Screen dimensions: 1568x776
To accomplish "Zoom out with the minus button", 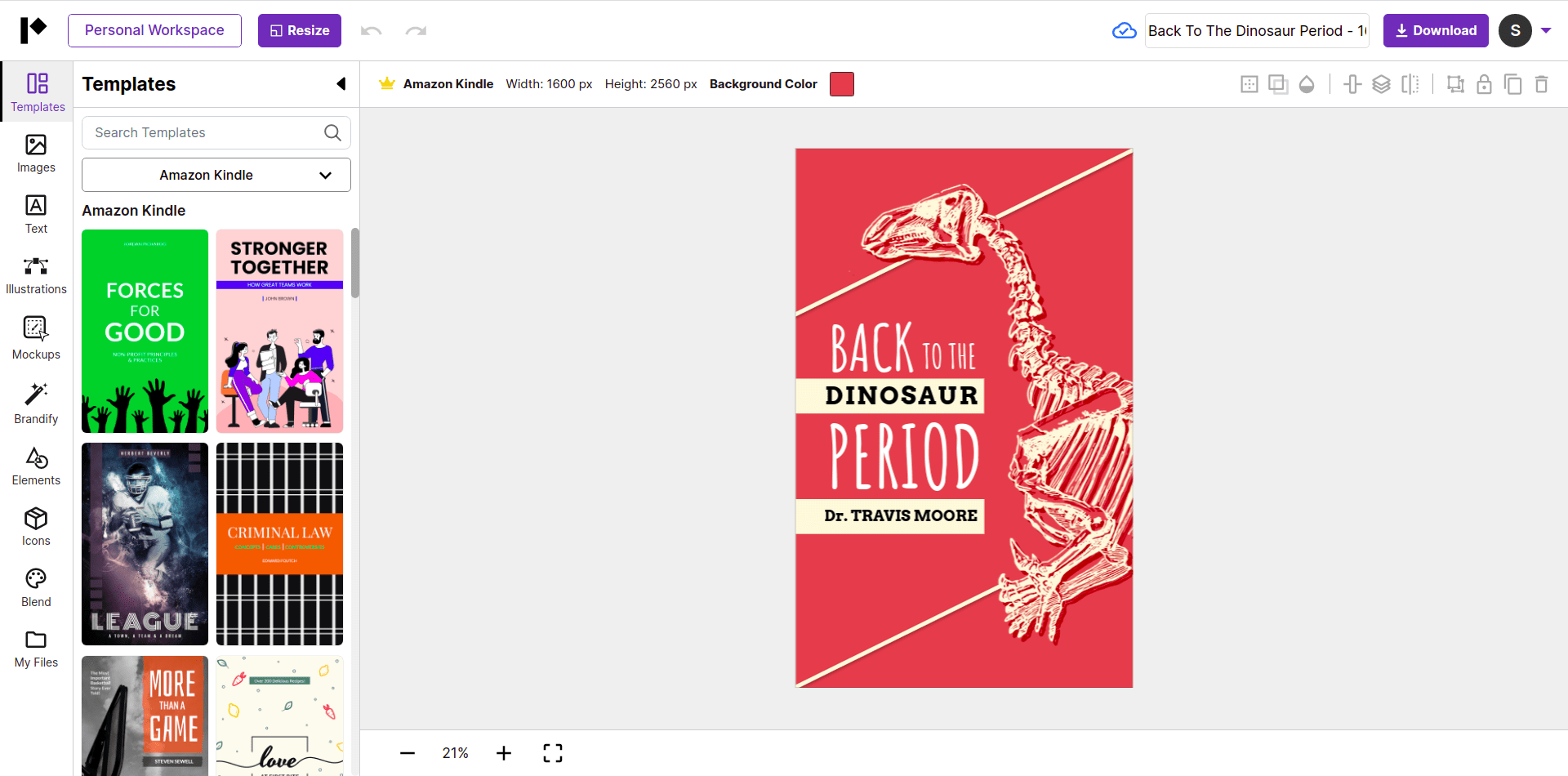I will coord(408,753).
